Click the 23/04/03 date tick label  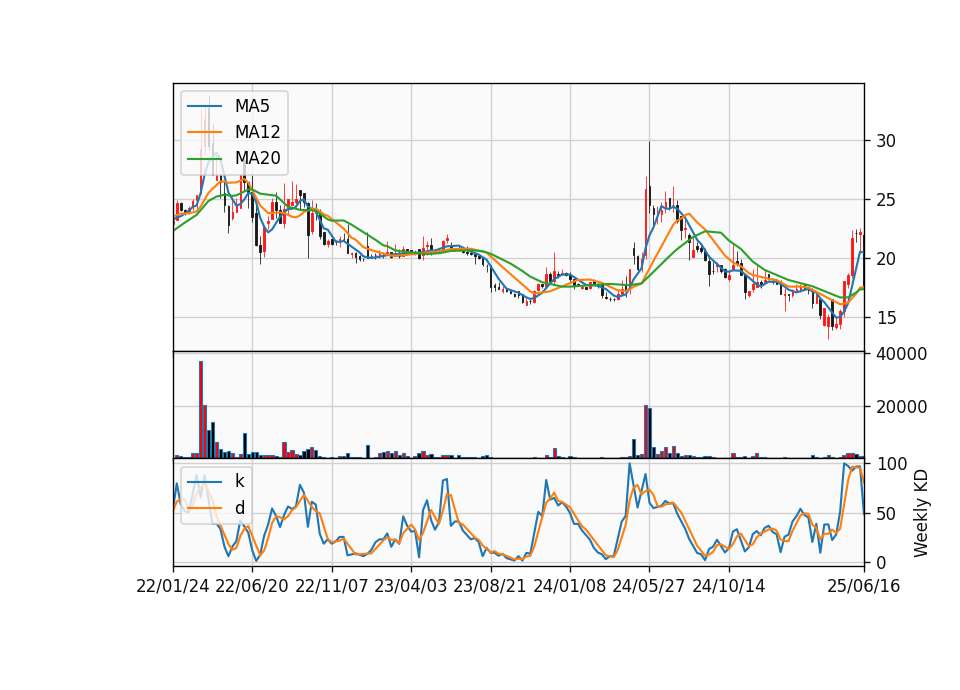(x=411, y=586)
